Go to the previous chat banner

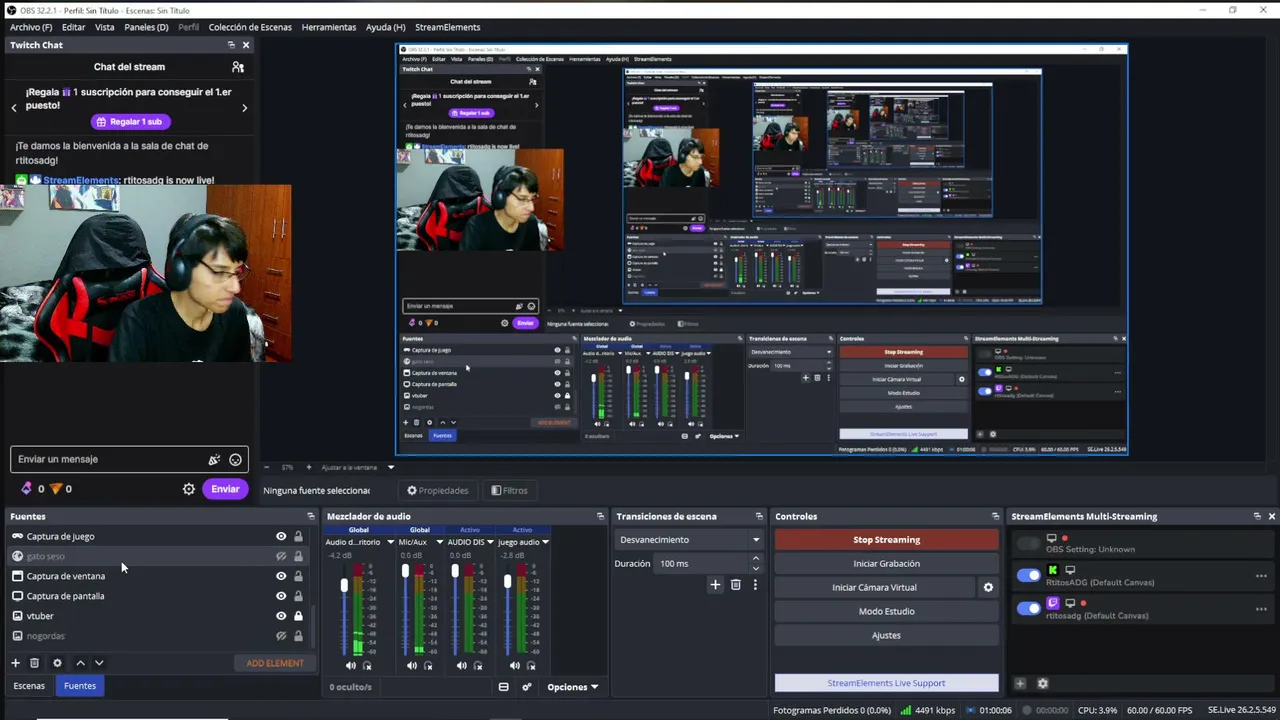pos(14,107)
